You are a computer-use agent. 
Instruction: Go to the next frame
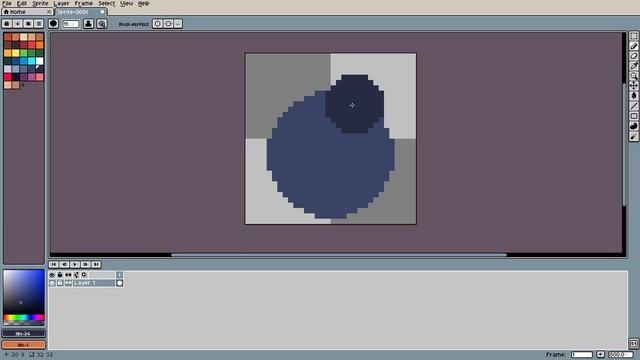click(85, 264)
